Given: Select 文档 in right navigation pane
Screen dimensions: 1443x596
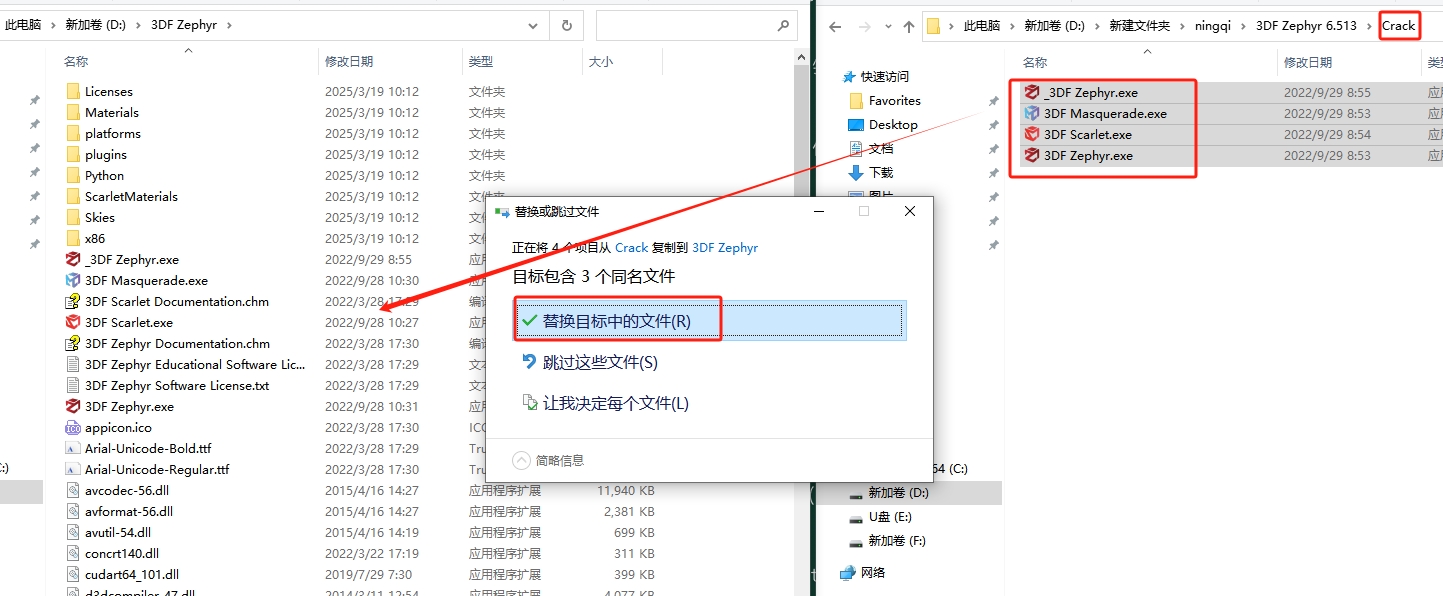Looking at the screenshot, I should [x=880, y=148].
